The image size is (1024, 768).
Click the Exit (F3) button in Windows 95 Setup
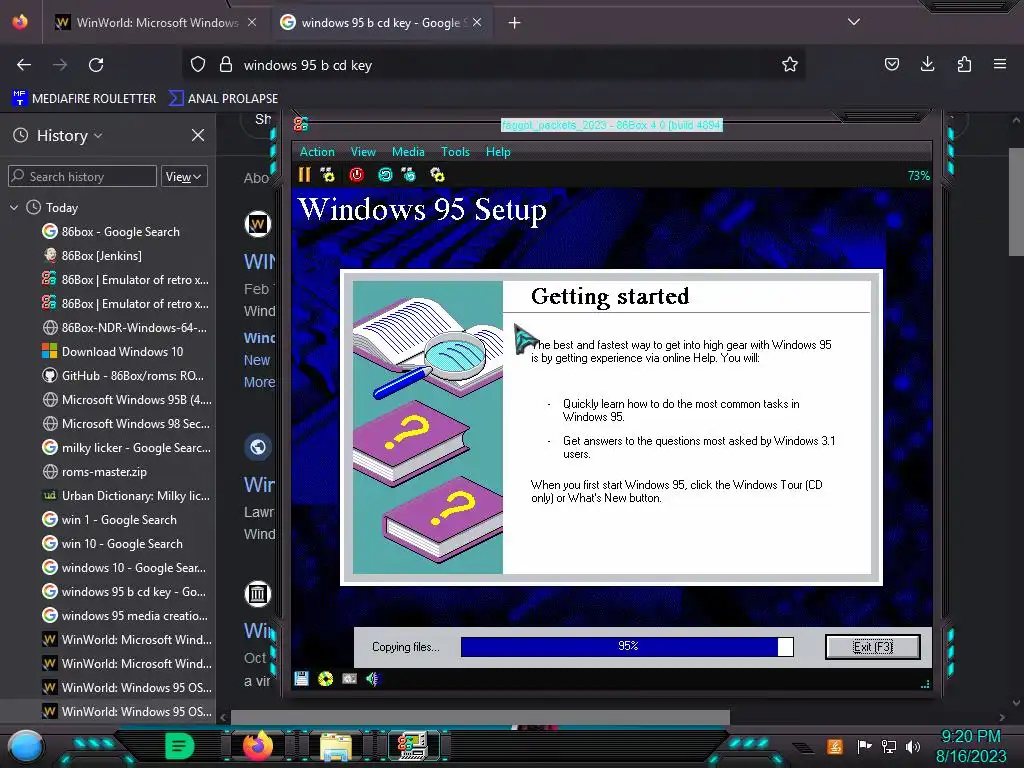872,647
